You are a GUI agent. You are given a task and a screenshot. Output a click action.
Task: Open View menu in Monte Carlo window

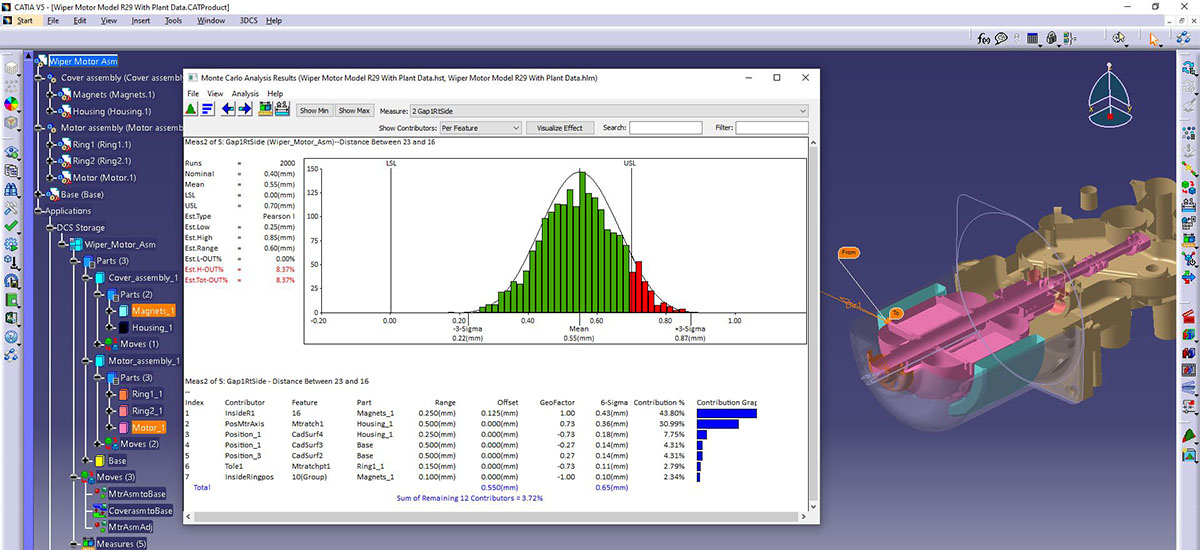pos(215,93)
